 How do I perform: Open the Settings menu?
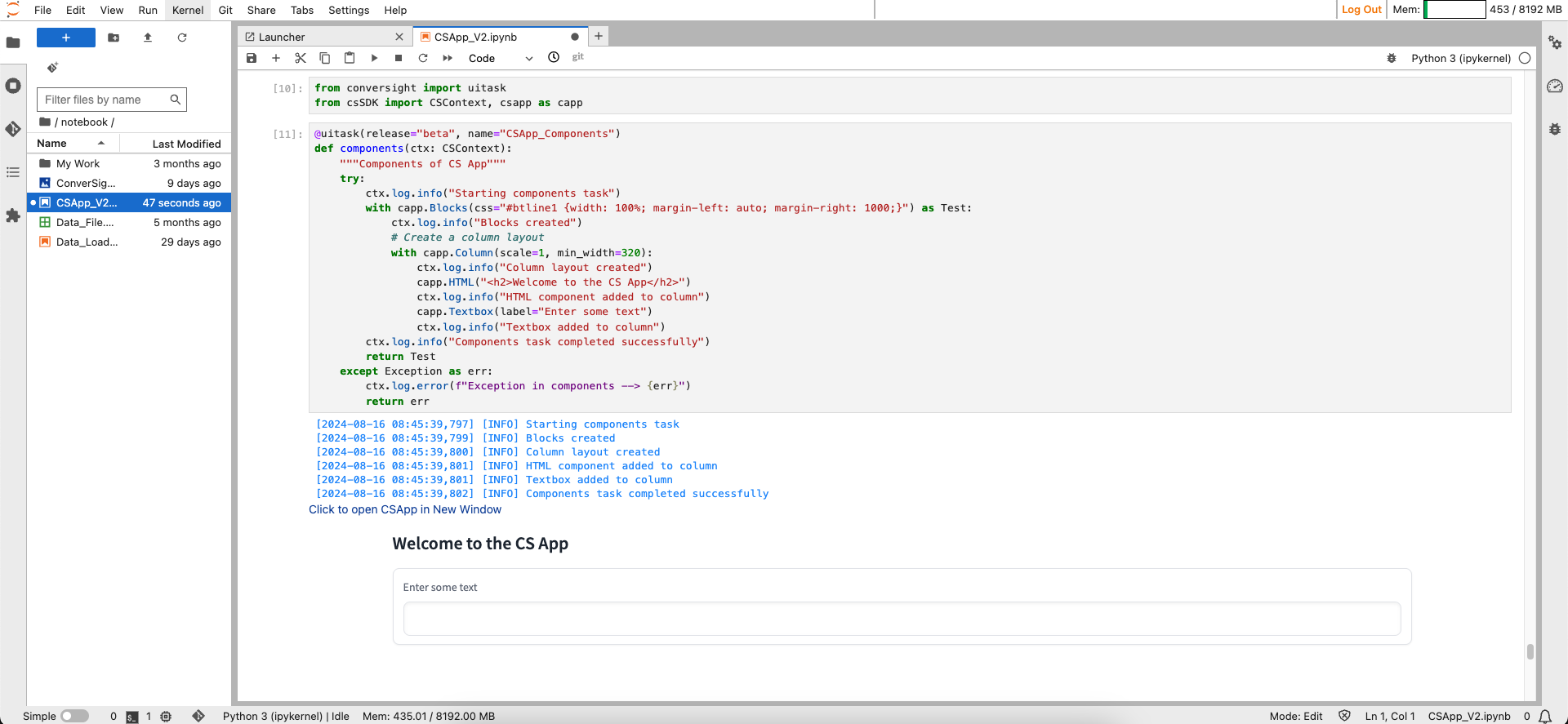[349, 10]
